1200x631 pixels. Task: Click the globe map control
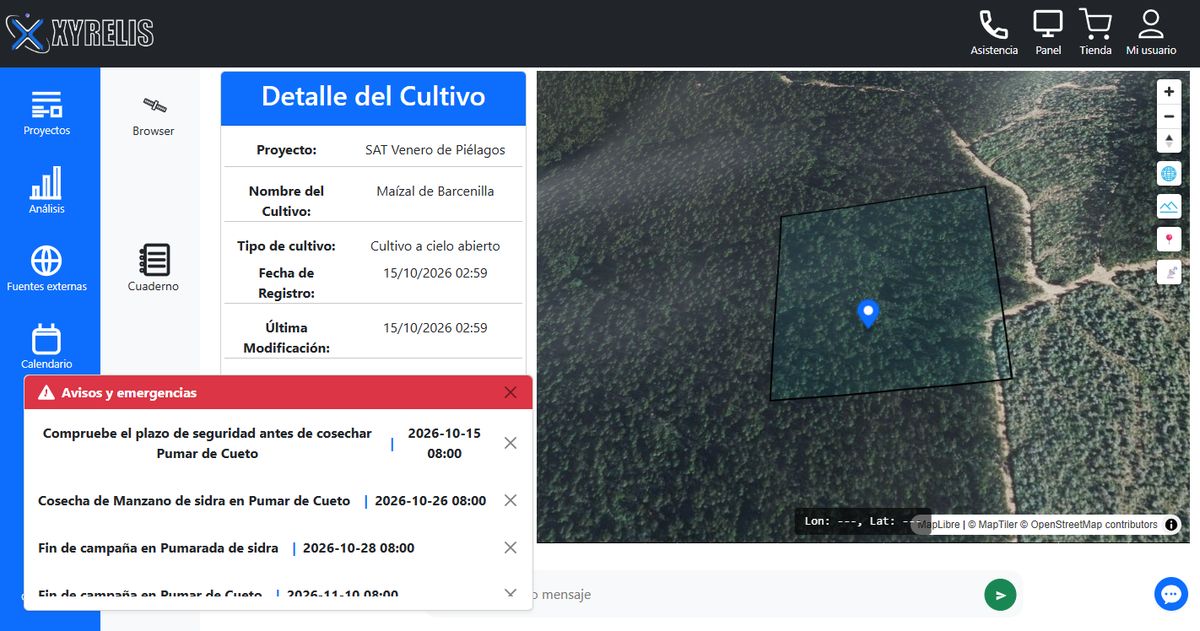1169,174
